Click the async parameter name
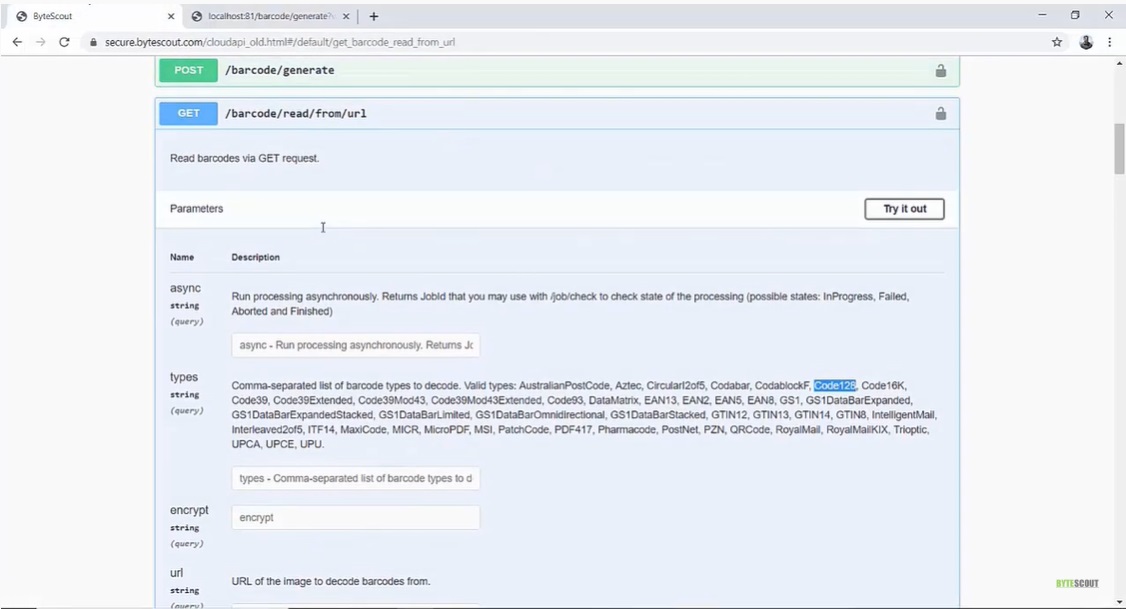1126x609 pixels. (x=185, y=288)
